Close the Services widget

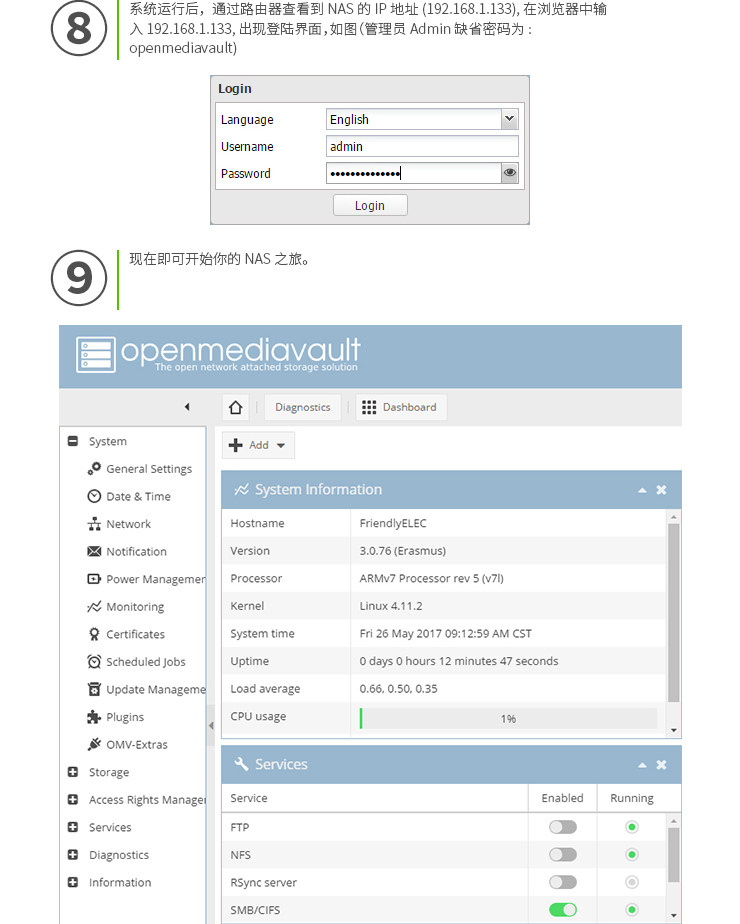coord(661,764)
